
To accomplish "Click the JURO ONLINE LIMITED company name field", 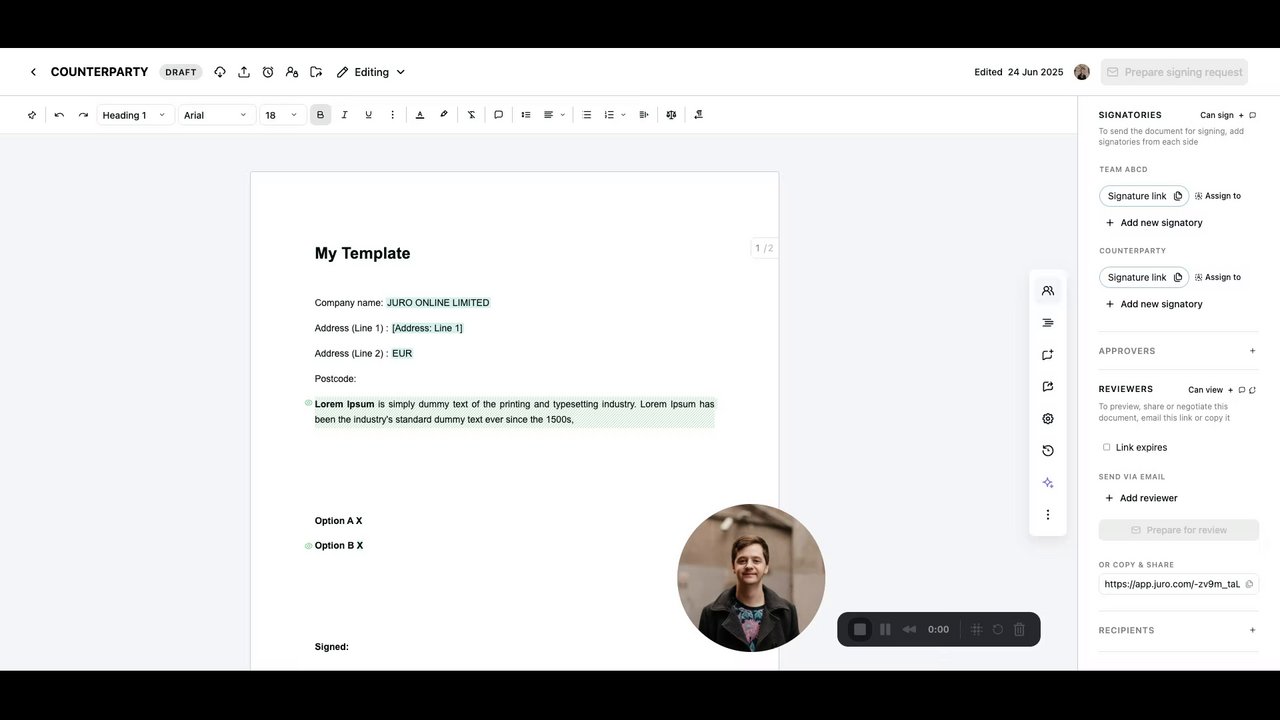I will [x=438, y=303].
